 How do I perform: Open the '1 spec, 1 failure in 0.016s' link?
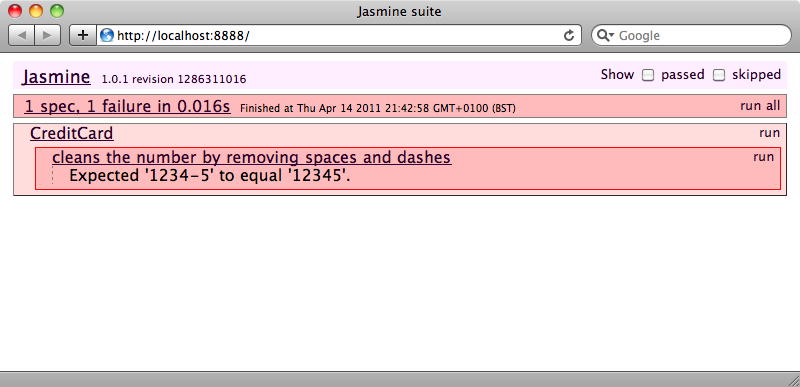(127, 107)
